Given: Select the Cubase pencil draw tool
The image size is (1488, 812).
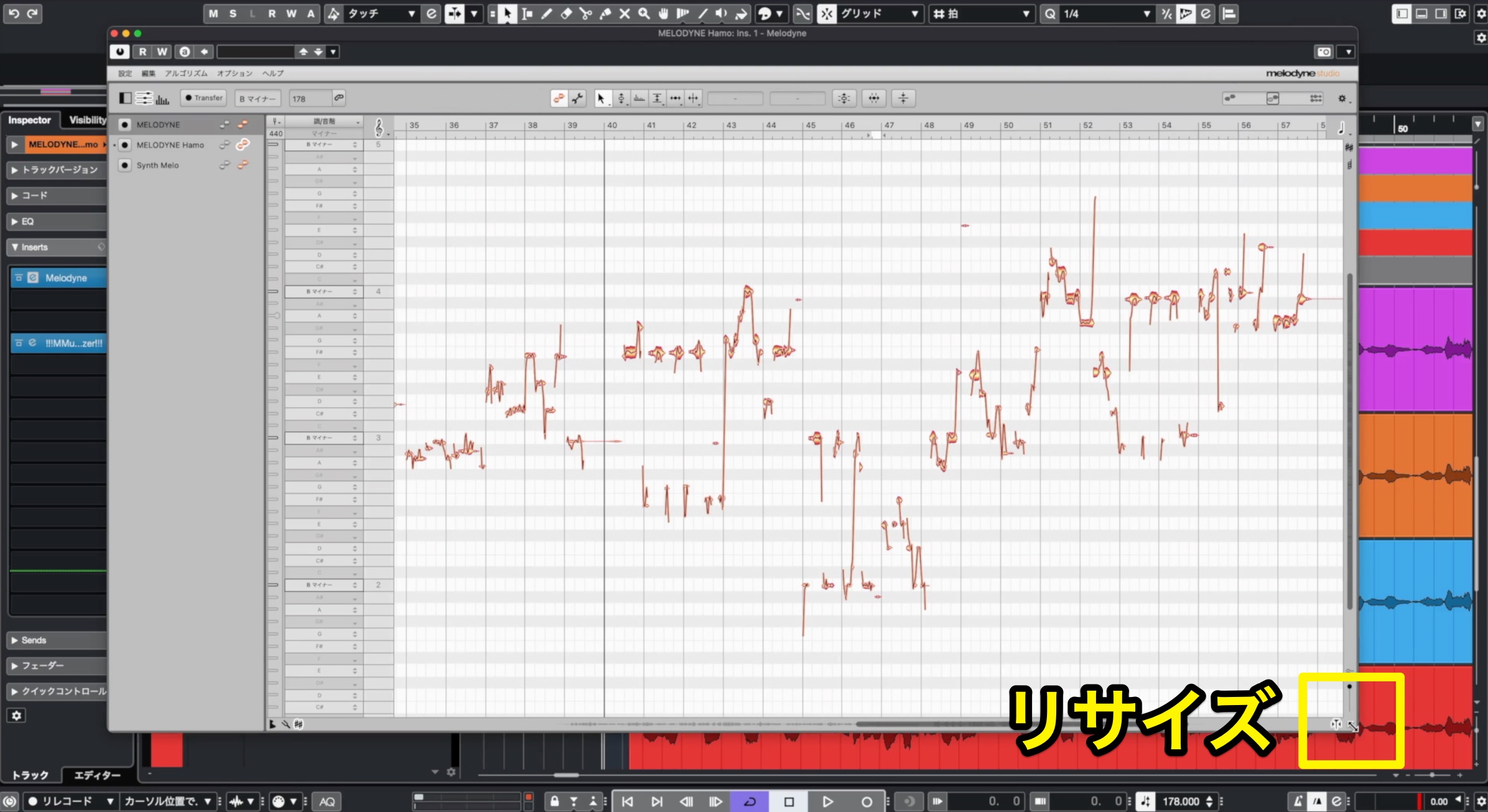Looking at the screenshot, I should (x=546, y=14).
